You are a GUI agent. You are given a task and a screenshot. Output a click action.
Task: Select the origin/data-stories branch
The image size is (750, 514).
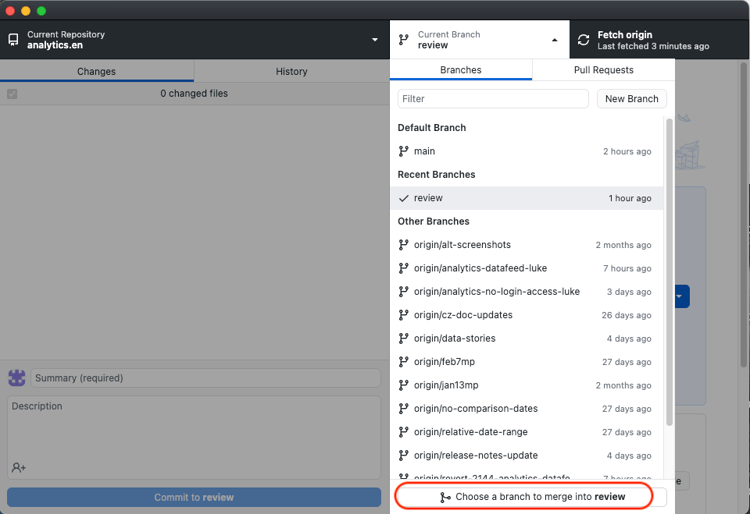[x=454, y=338]
